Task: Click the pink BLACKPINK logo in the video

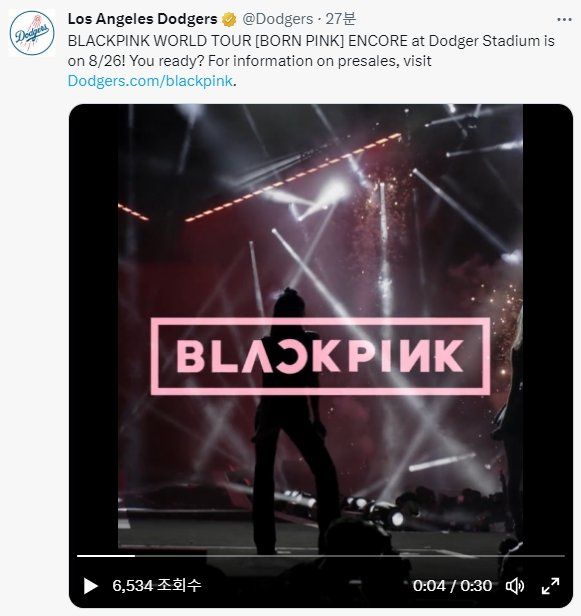Action: tap(321, 356)
